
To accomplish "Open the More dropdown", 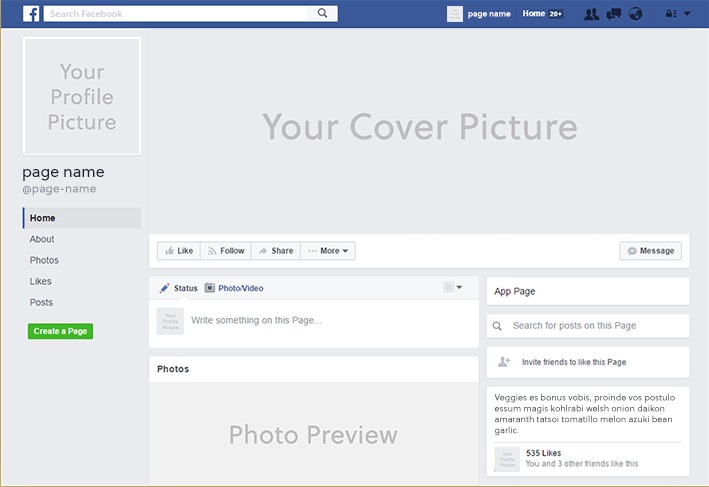I will click(328, 251).
